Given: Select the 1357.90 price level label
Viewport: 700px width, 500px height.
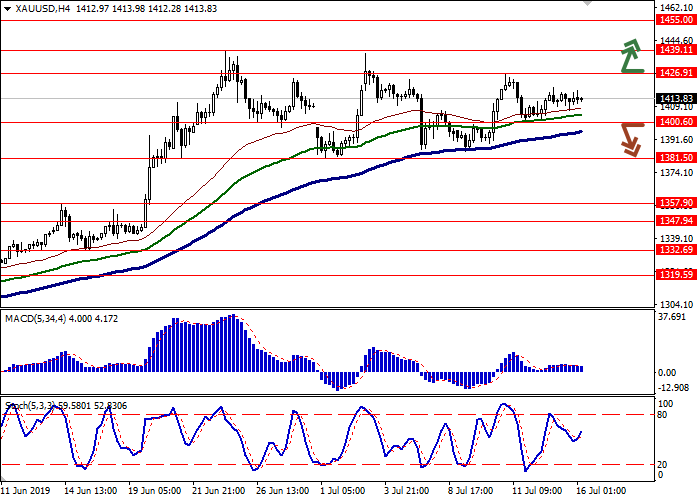Looking at the screenshot, I should [675, 202].
